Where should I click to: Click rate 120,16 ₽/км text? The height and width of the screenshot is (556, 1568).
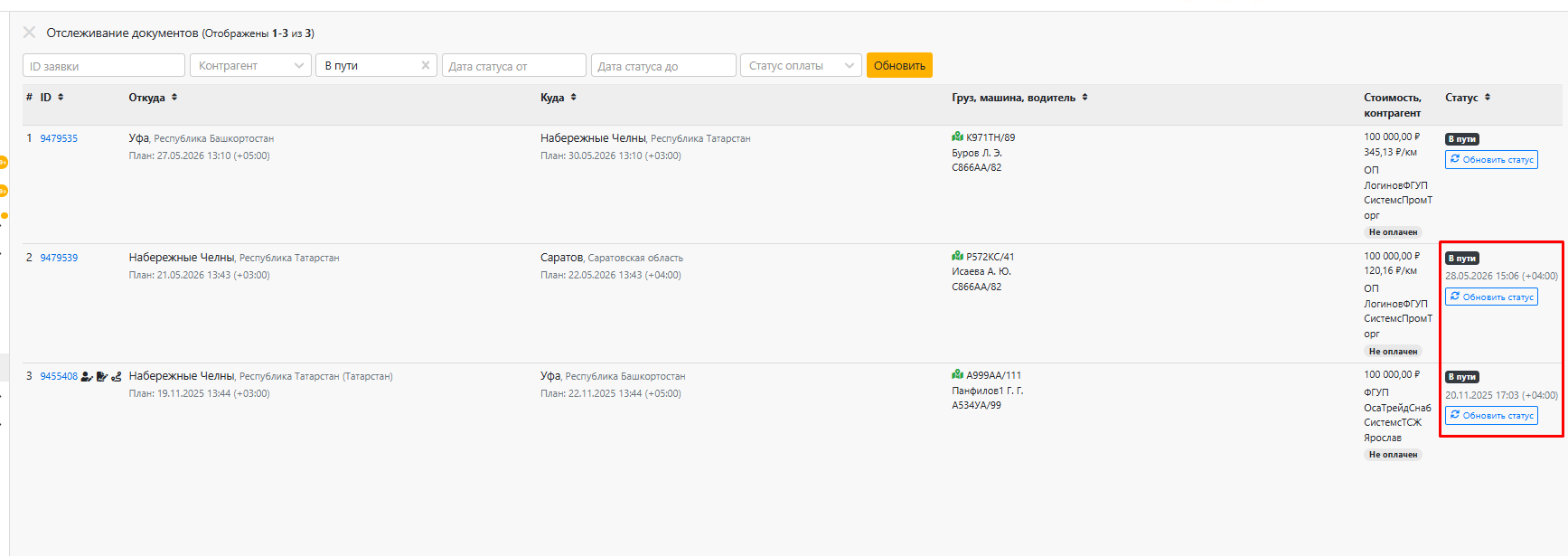pyautogui.click(x=1391, y=270)
